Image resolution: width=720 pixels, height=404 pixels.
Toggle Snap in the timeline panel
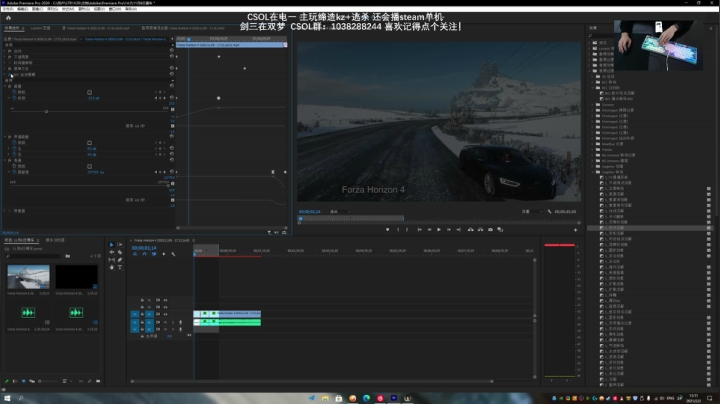[144, 254]
